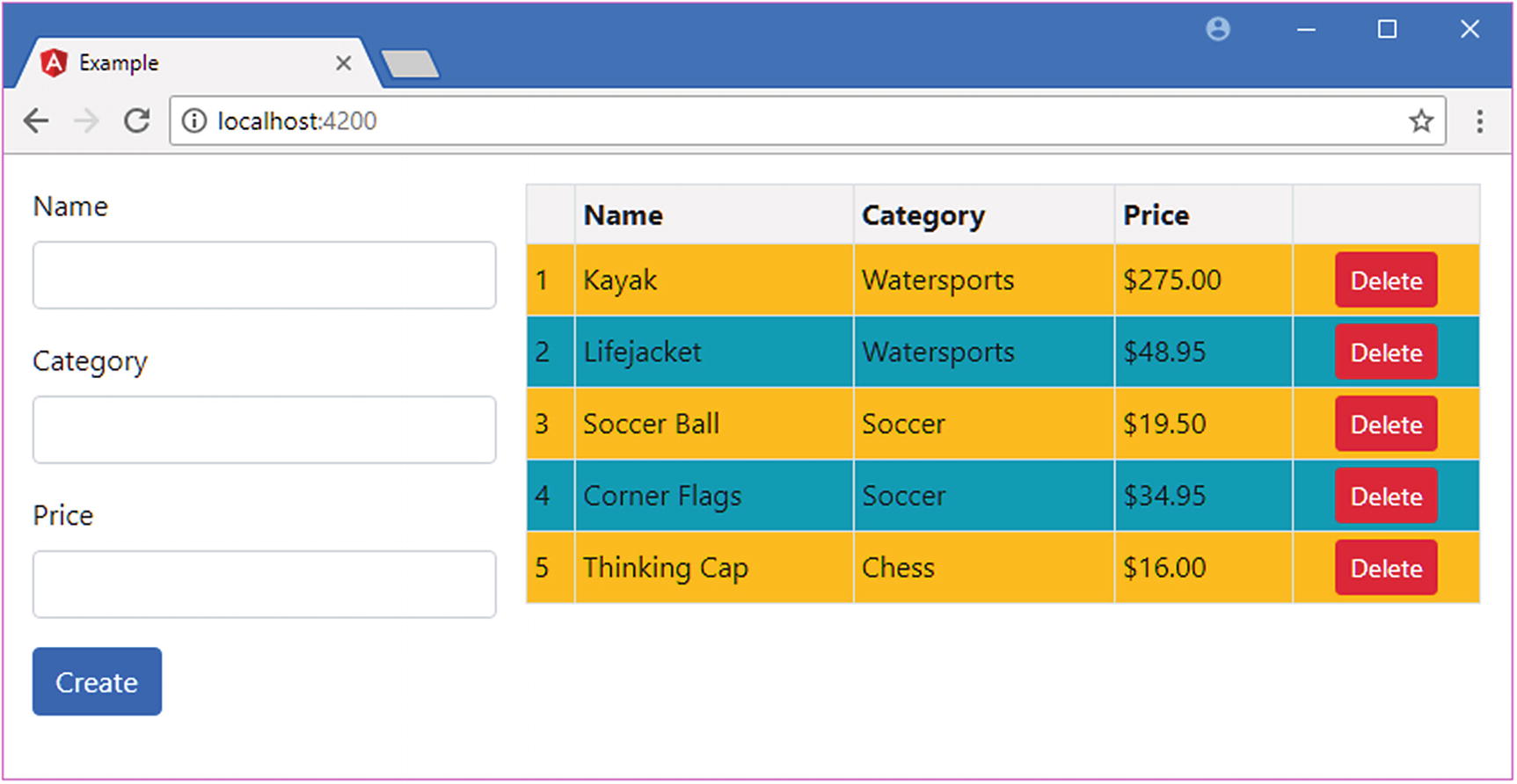The height and width of the screenshot is (784, 1517).
Task: Bookmark this page using the star icon
Action: [1421, 120]
